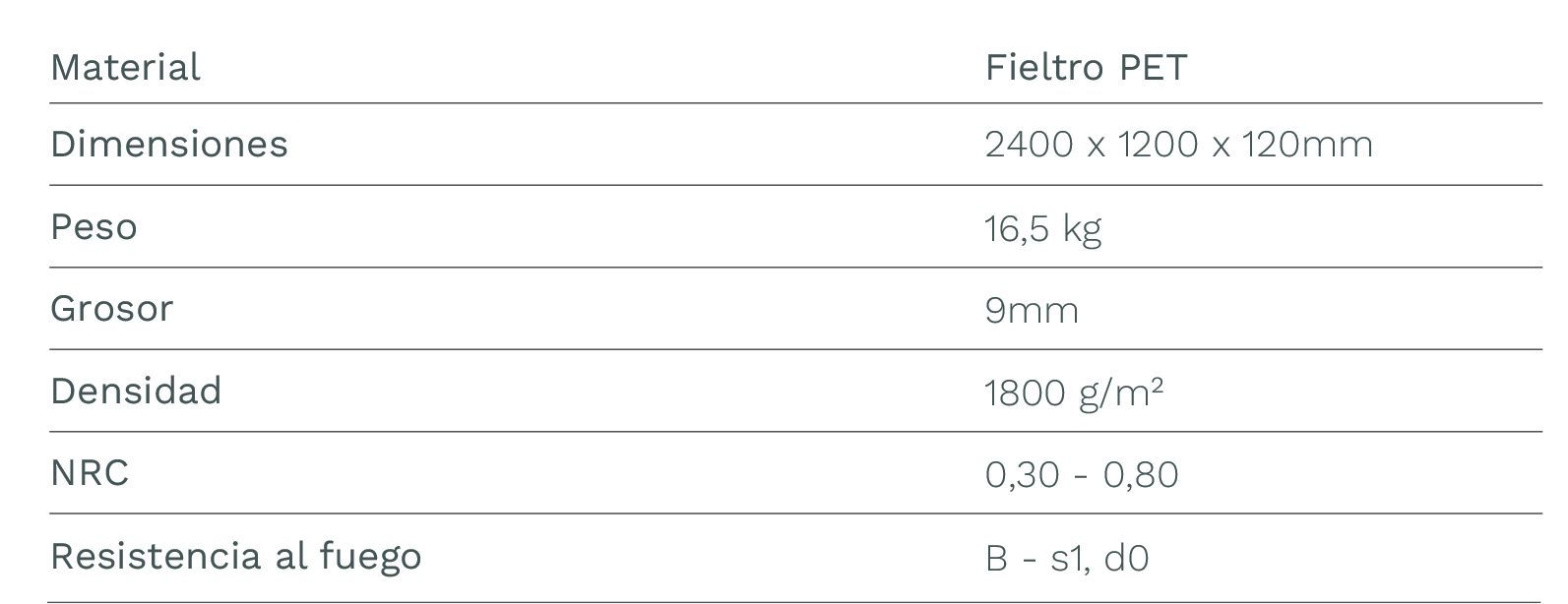The height and width of the screenshot is (604, 1568).
Task: Click the Material row label
Action: point(125,68)
